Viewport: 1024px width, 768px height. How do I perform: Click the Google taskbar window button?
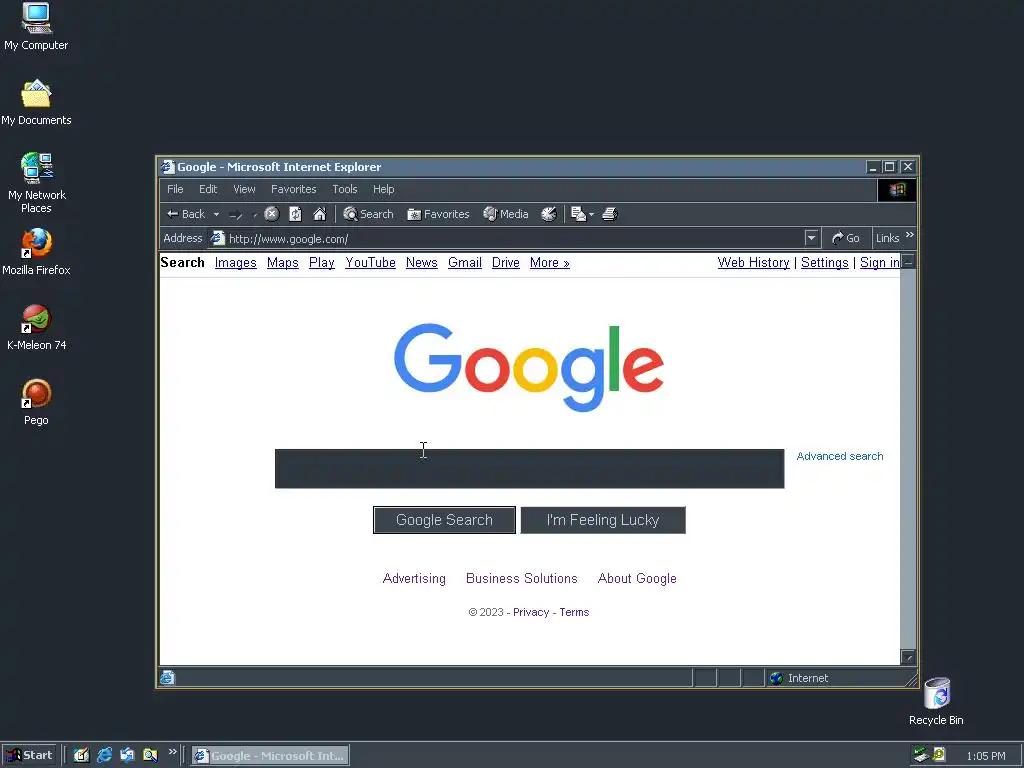point(270,756)
